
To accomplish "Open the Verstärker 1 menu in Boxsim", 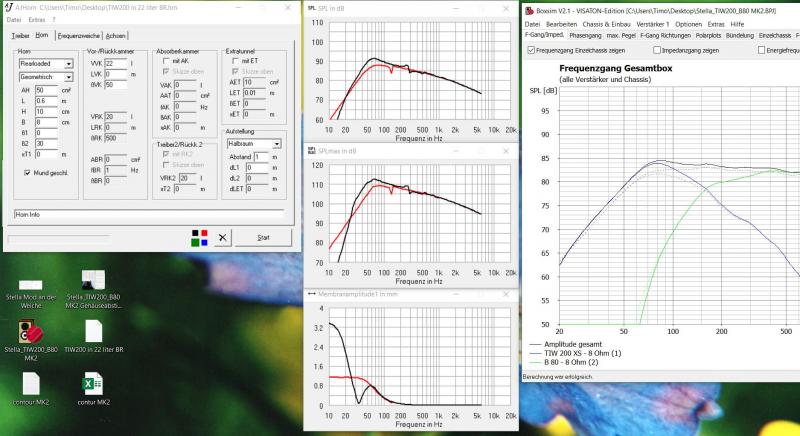I will 653,24.
